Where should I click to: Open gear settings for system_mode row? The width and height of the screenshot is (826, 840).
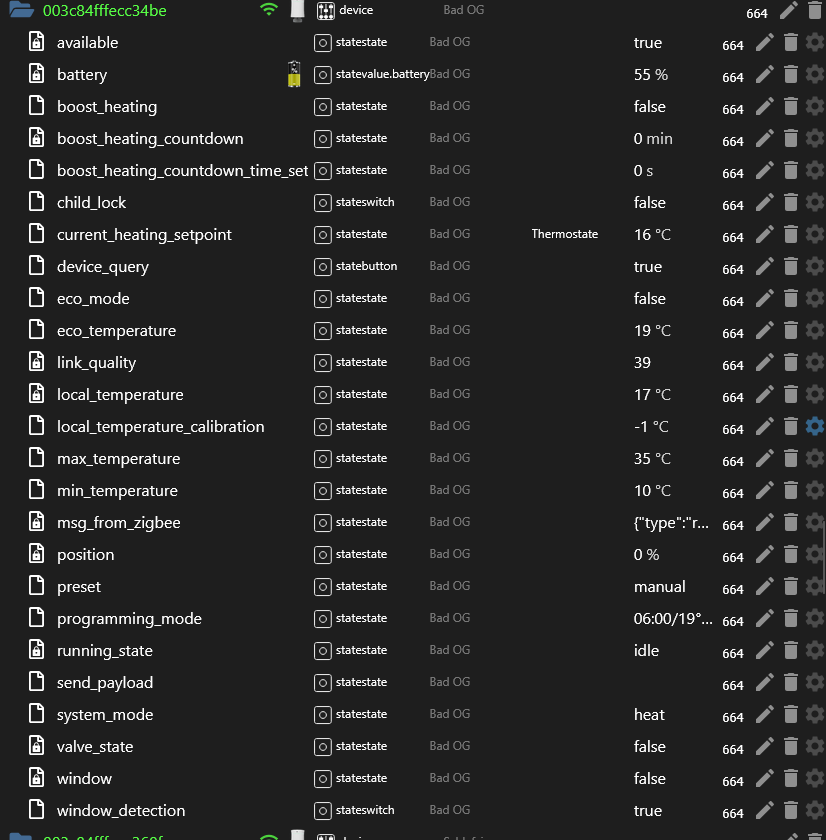point(815,715)
